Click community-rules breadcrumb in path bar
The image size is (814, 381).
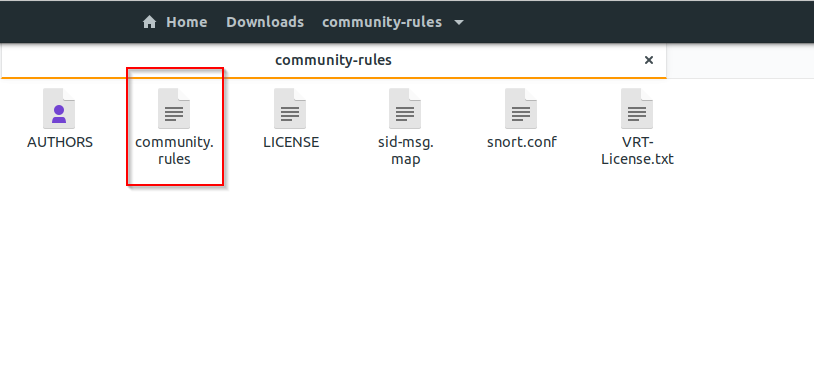tap(382, 22)
